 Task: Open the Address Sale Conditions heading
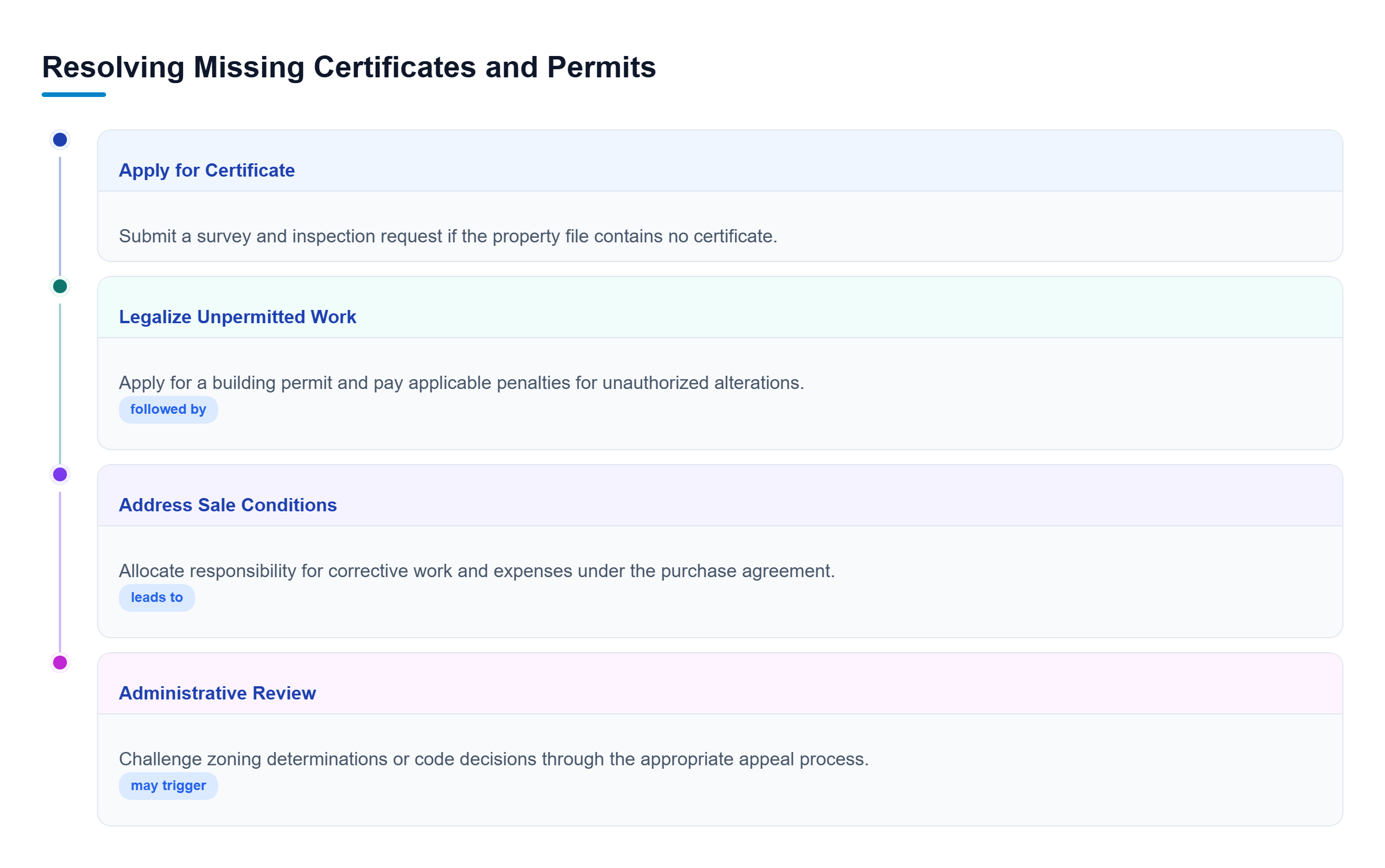(x=227, y=505)
